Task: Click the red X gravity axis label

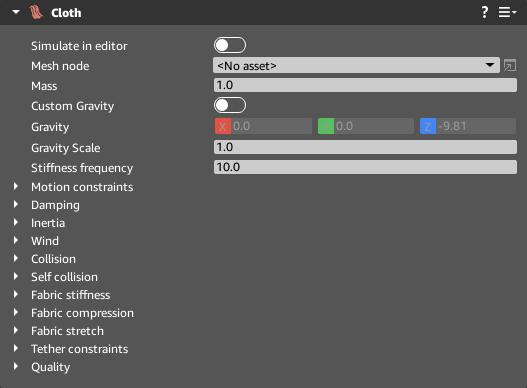Action: 222,126
